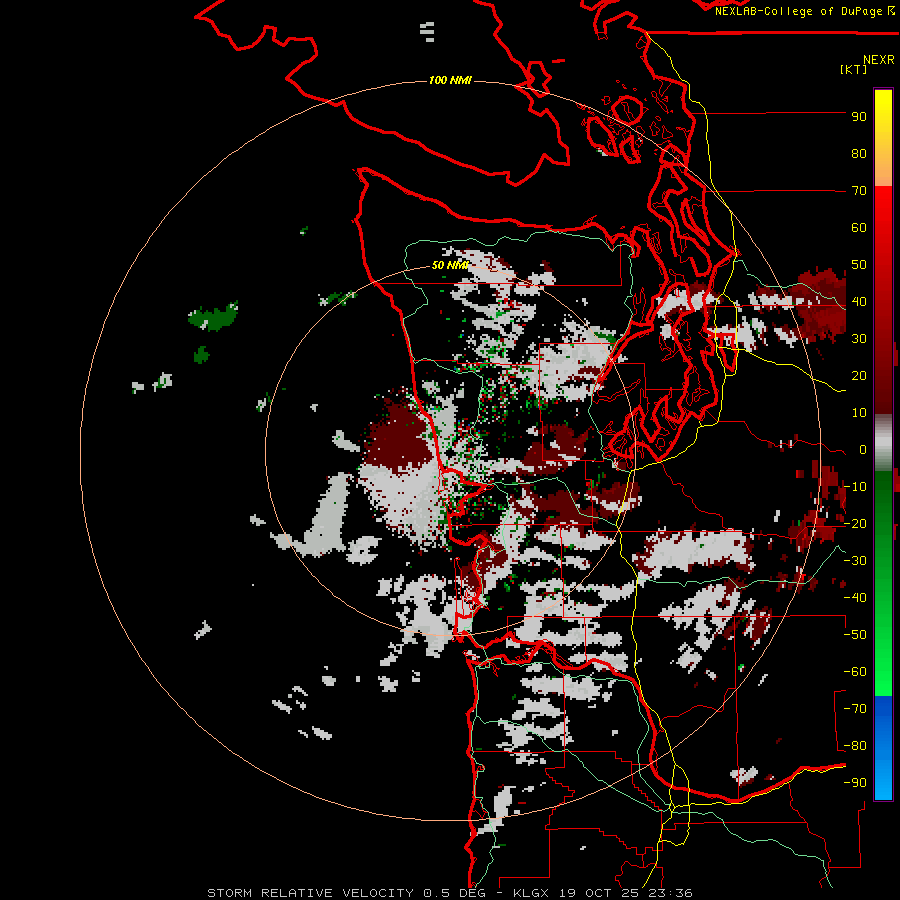The image size is (900, 900).
Task: Click the 0.5 DEG tilt text
Action: tap(455, 893)
